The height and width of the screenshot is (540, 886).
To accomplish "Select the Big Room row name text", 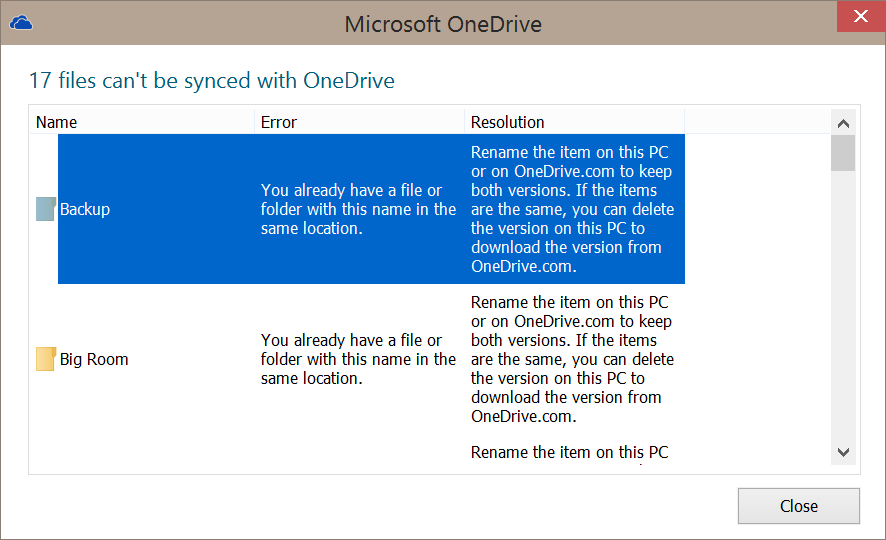I will (94, 360).
